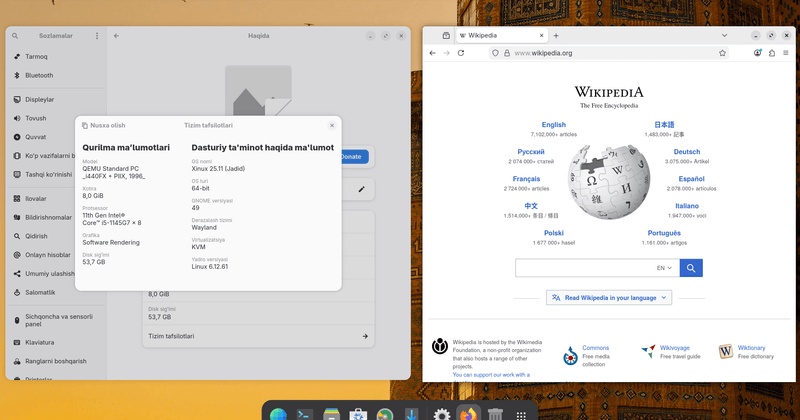Click the You can support our work link

pyautogui.click(x=491, y=375)
